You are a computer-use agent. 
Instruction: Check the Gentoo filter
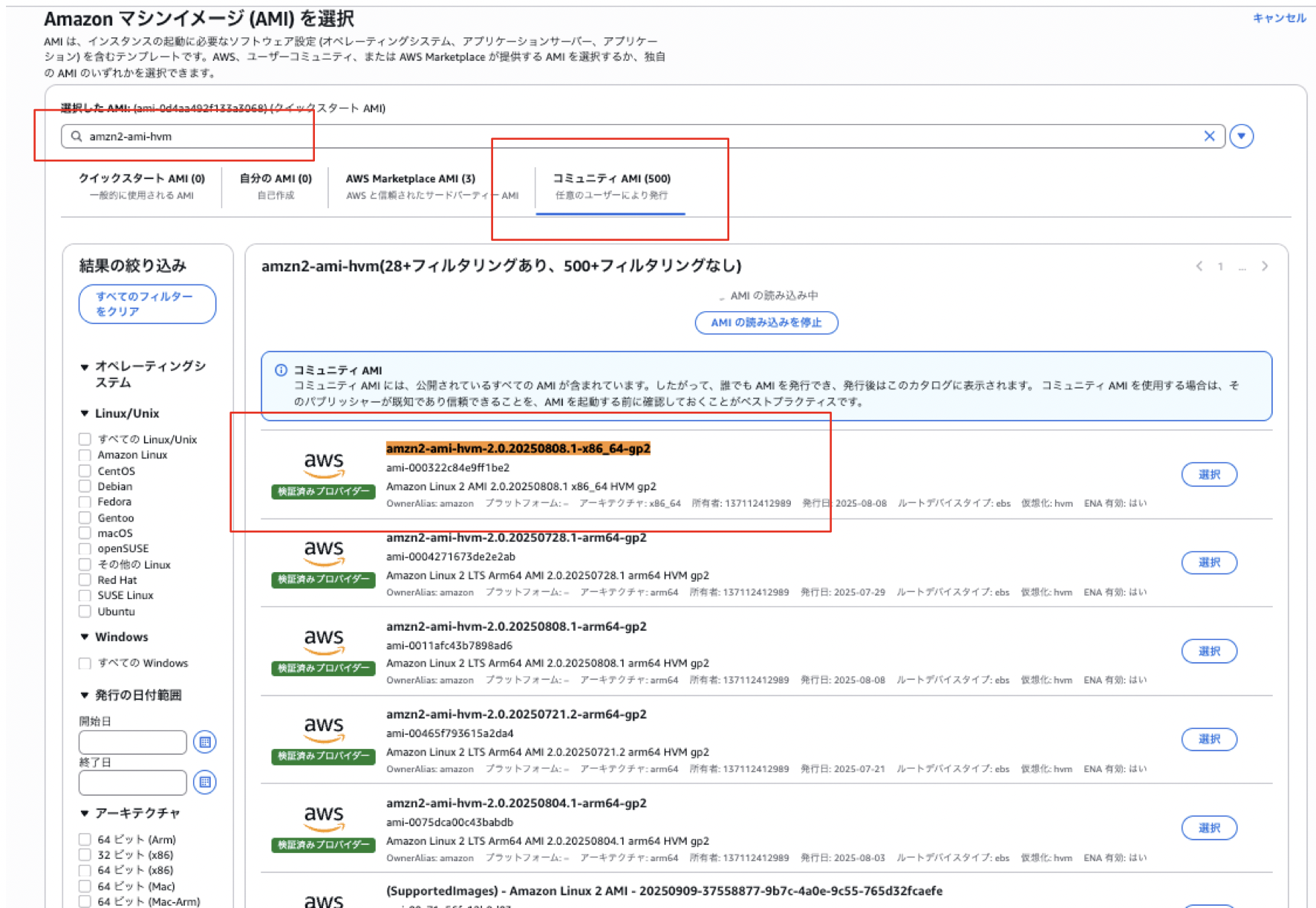point(85,518)
